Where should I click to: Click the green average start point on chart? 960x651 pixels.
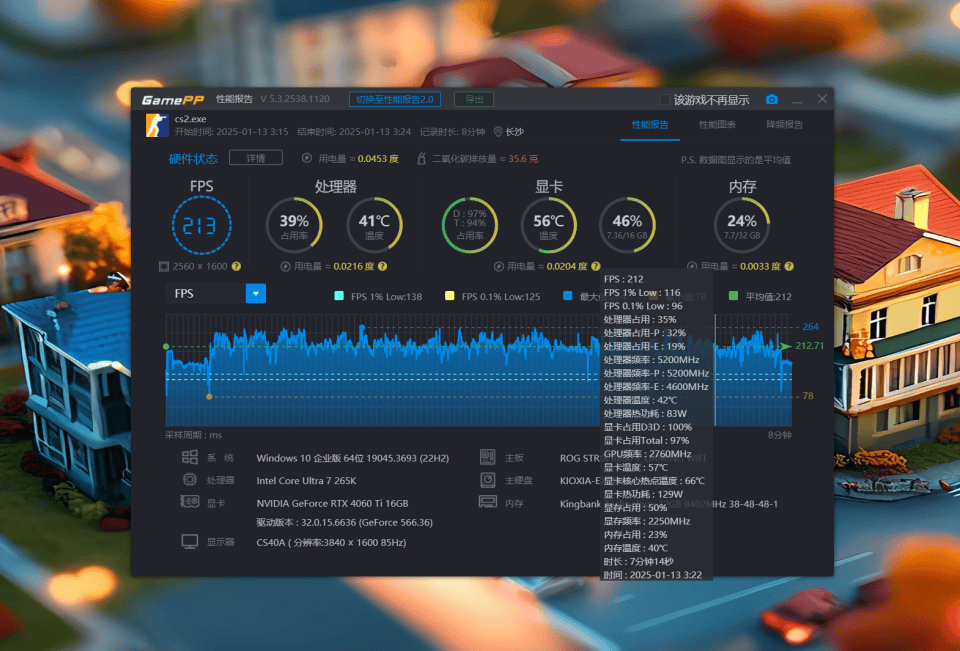click(167, 347)
